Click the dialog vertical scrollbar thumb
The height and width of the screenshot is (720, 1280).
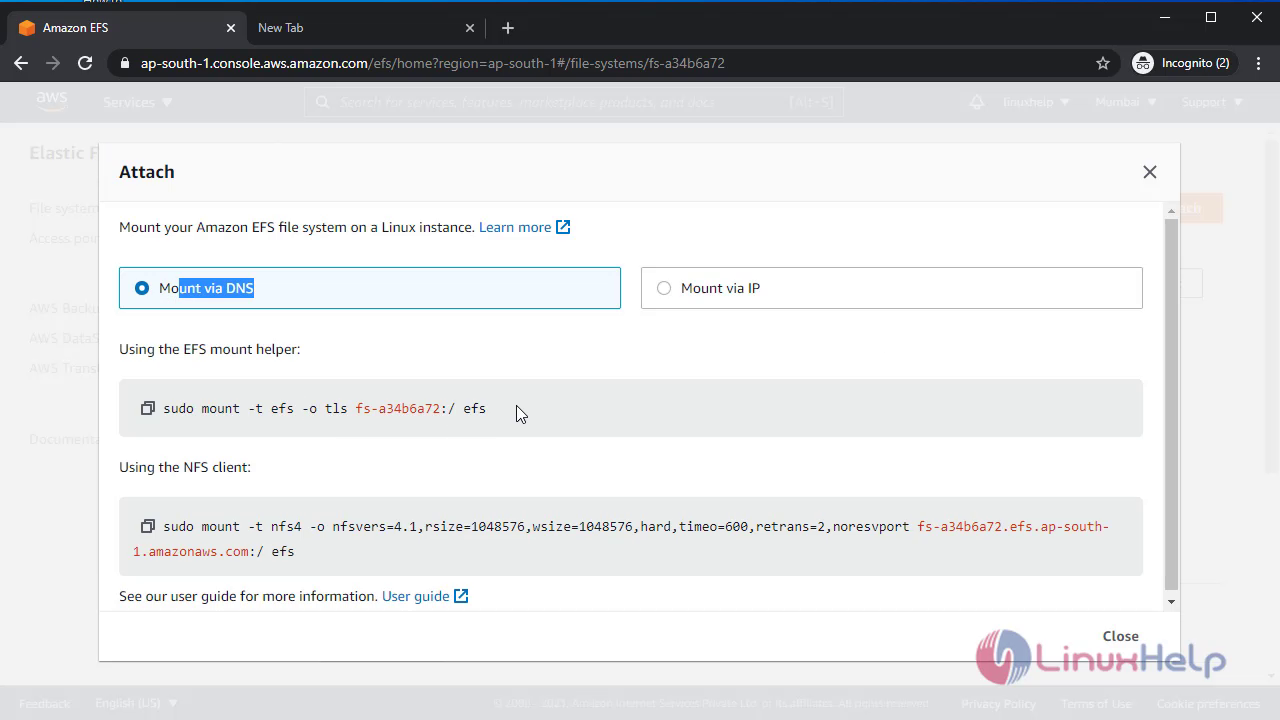pos(1172,402)
